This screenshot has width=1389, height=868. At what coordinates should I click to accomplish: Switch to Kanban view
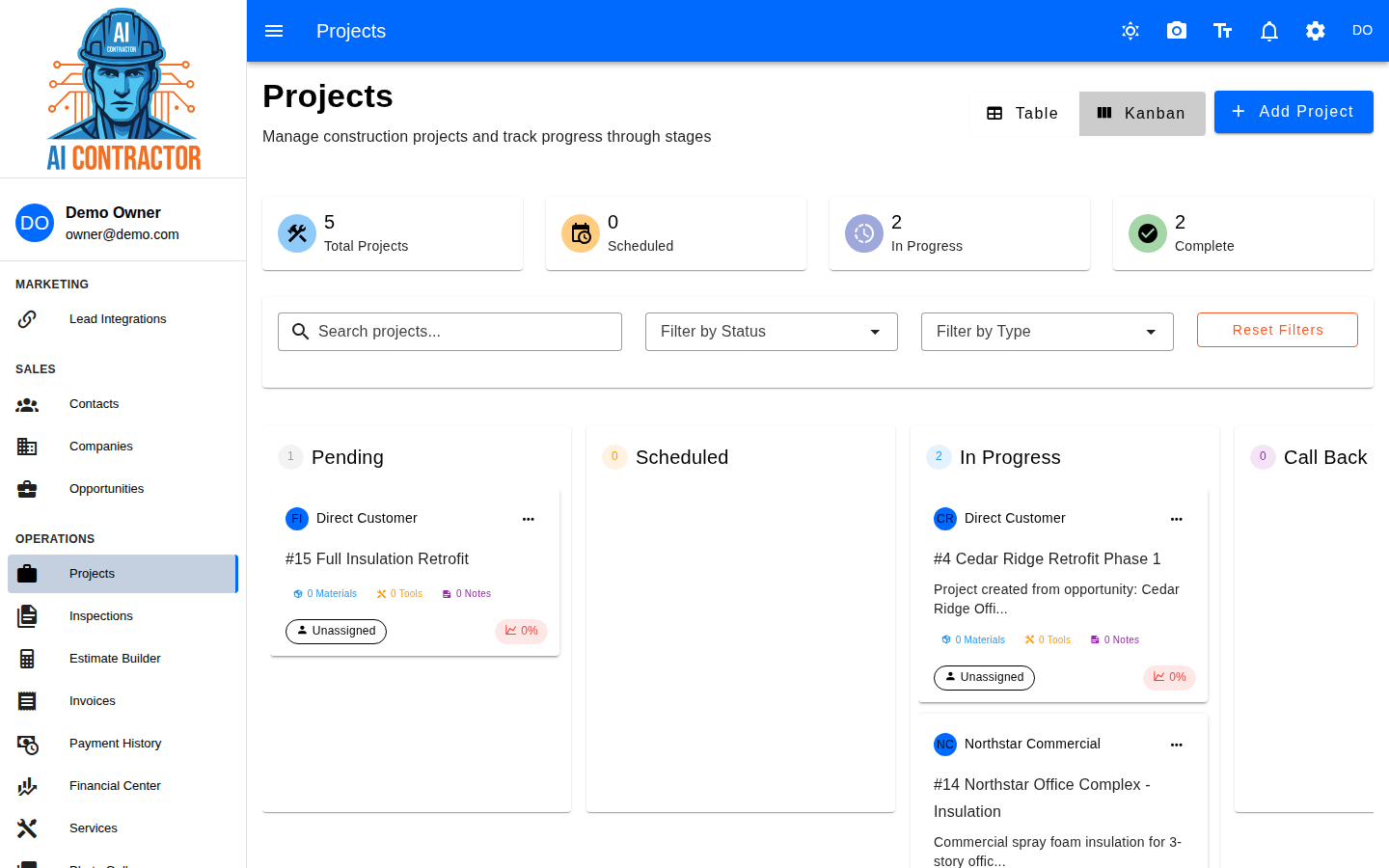click(x=1142, y=114)
